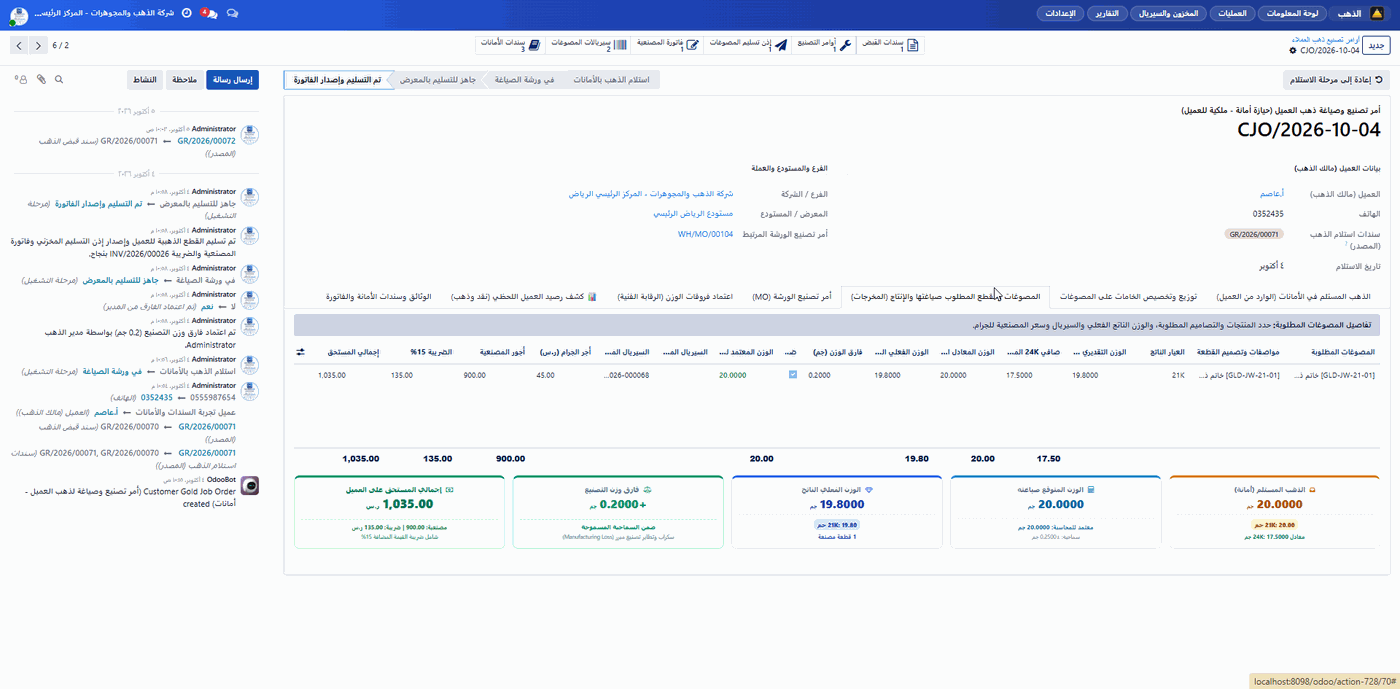1400x689 pixels.
Task: Open the activities clock icon
Action: (186, 13)
